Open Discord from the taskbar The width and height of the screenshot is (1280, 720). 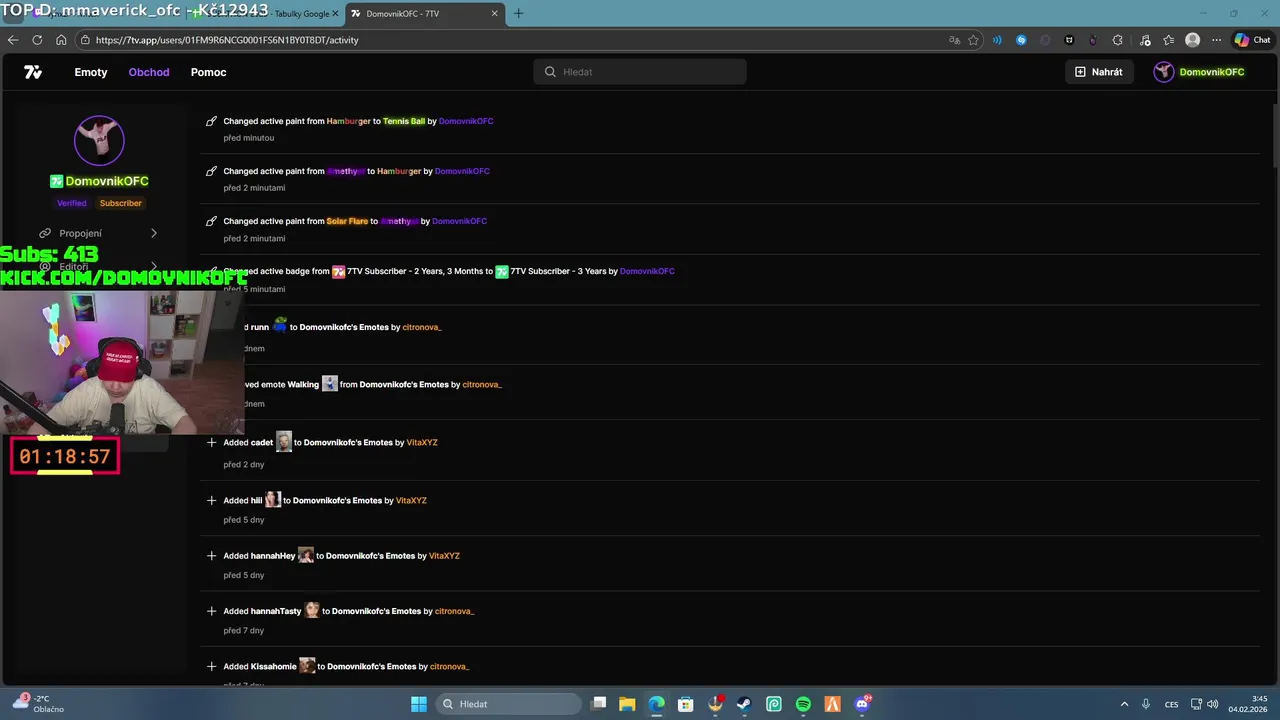pos(862,704)
